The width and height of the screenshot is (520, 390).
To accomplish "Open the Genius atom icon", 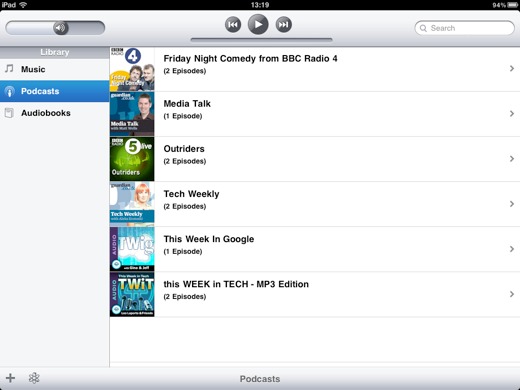I will click(x=34, y=378).
